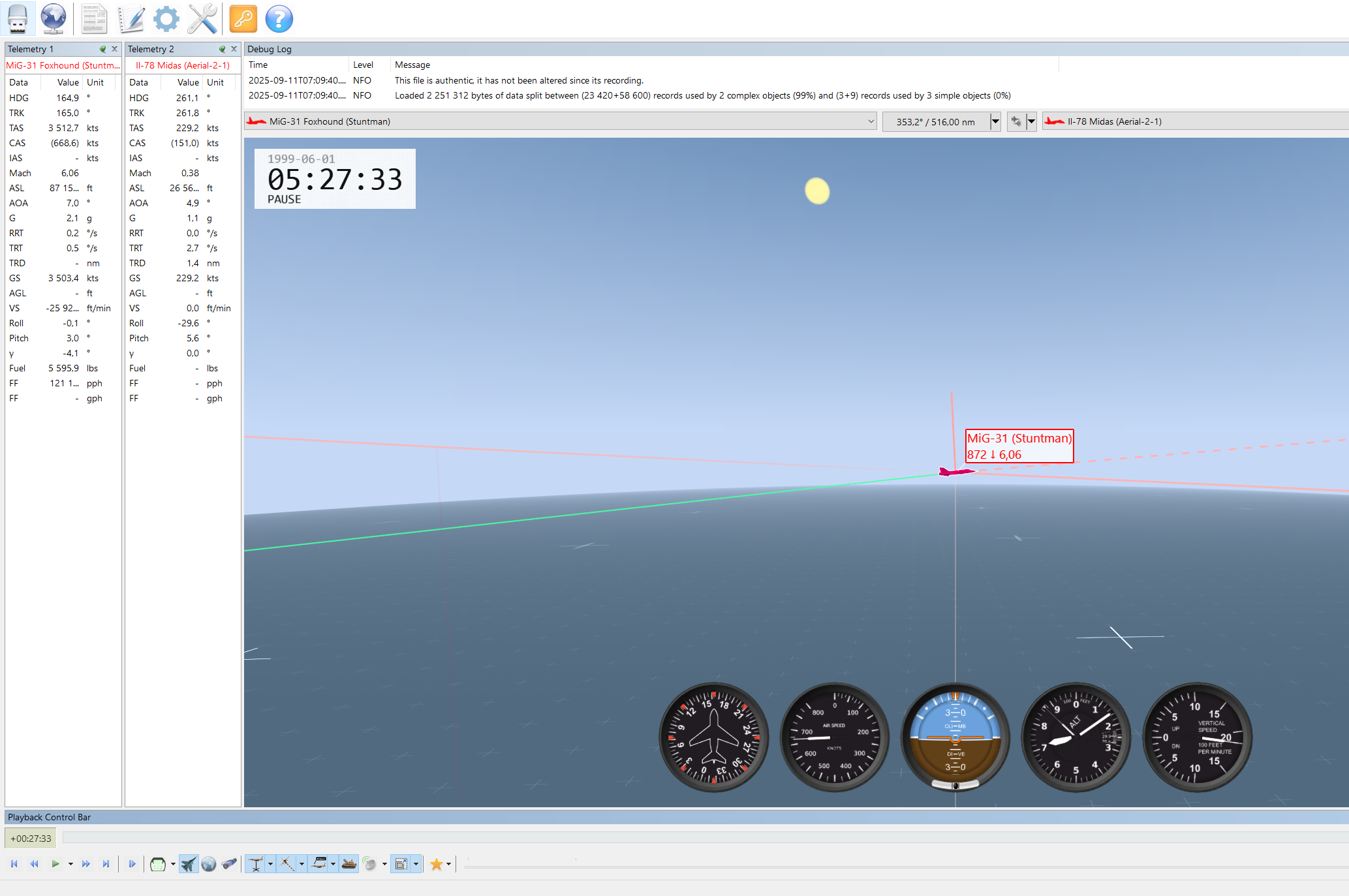Click the orange key license icon
1349x896 pixels.
pyautogui.click(x=243, y=19)
